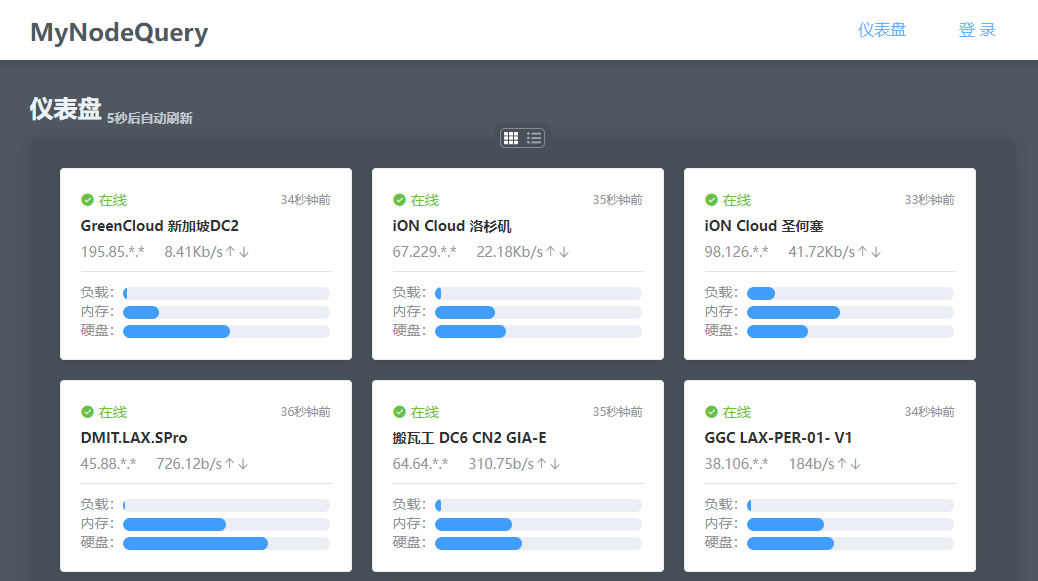Open the 登录 login menu item

coord(977,30)
